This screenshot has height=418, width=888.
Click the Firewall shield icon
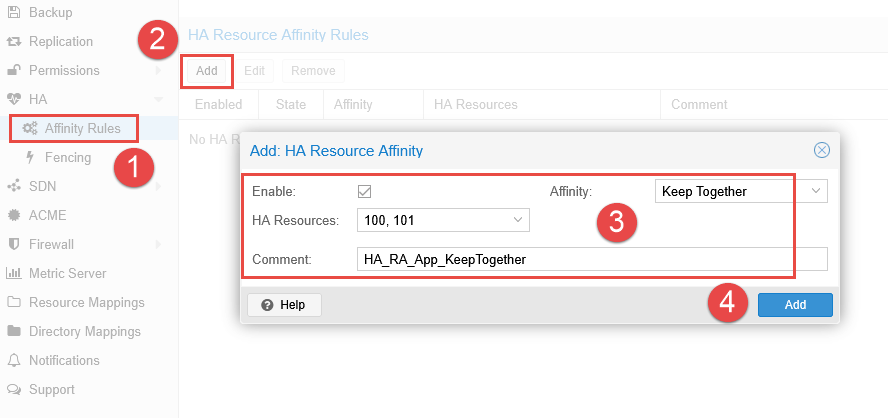click(14, 244)
